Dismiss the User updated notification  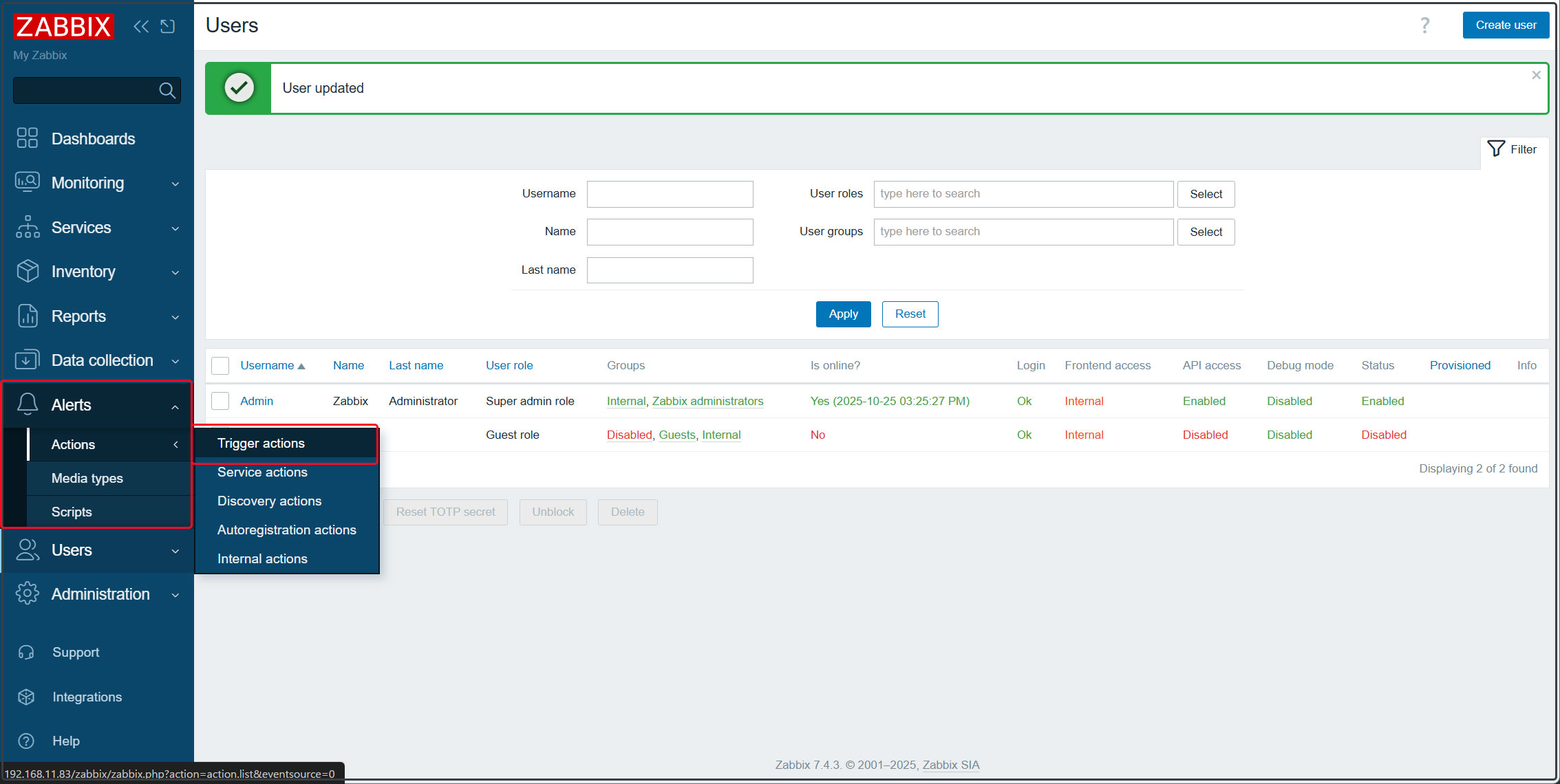point(1536,75)
